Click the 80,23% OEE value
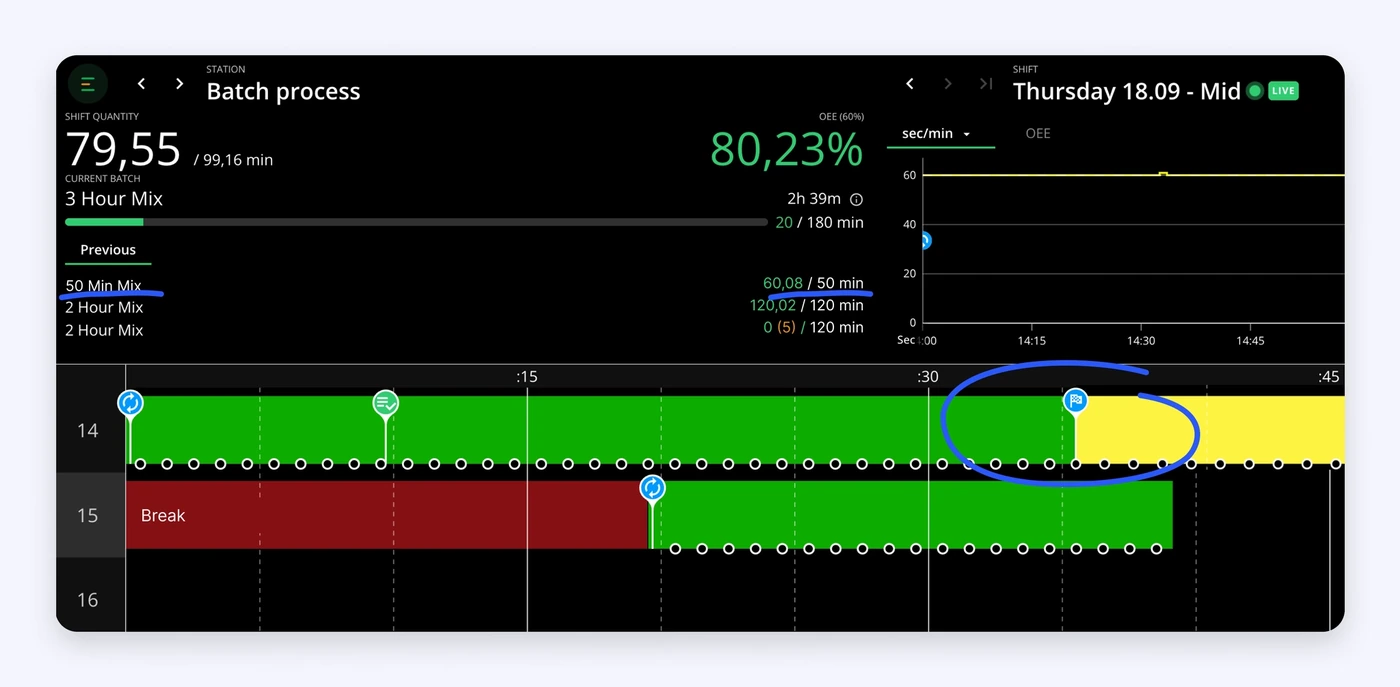Screen dimensions: 1400x687 786,150
